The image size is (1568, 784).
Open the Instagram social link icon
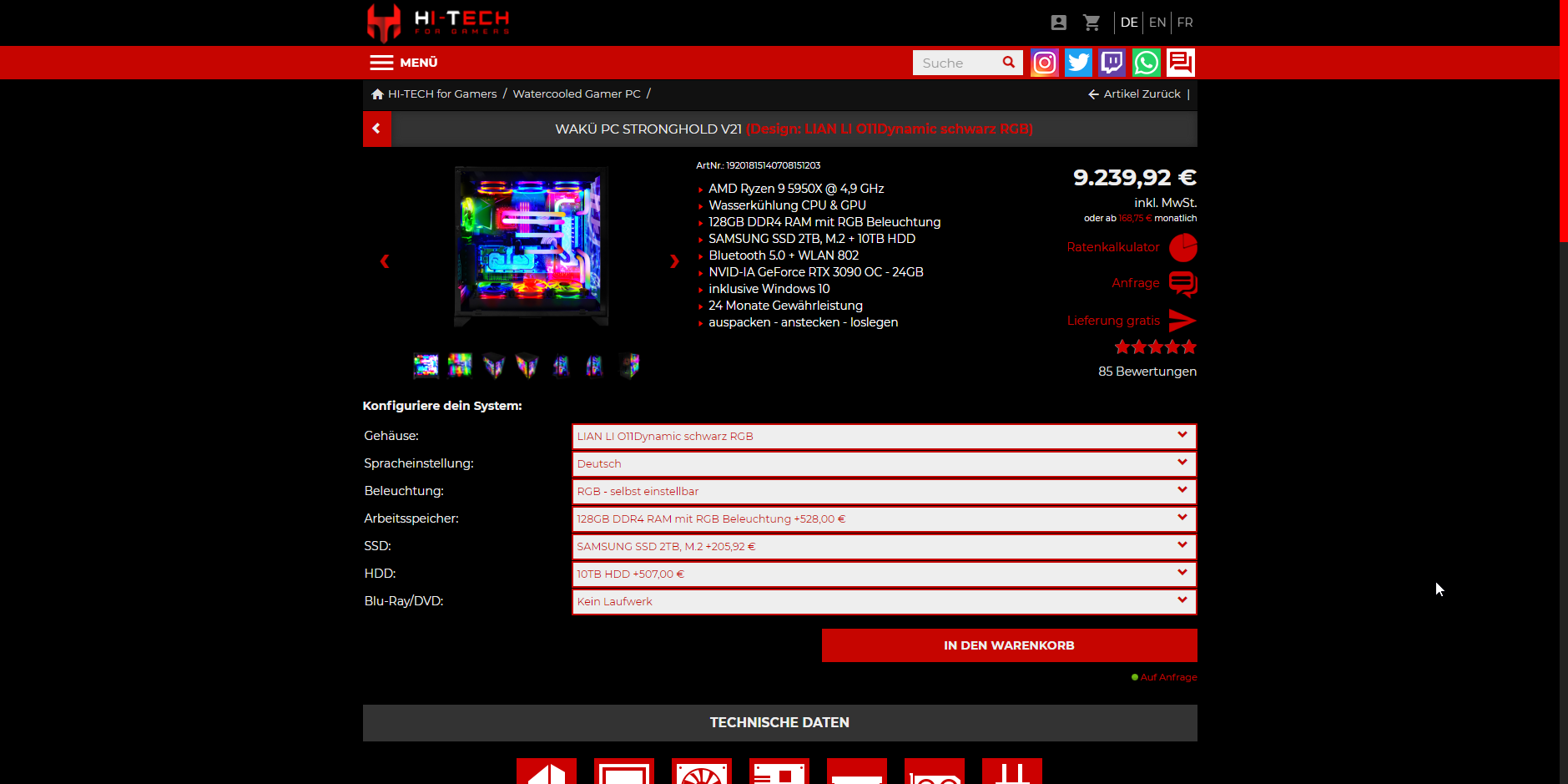(1044, 63)
